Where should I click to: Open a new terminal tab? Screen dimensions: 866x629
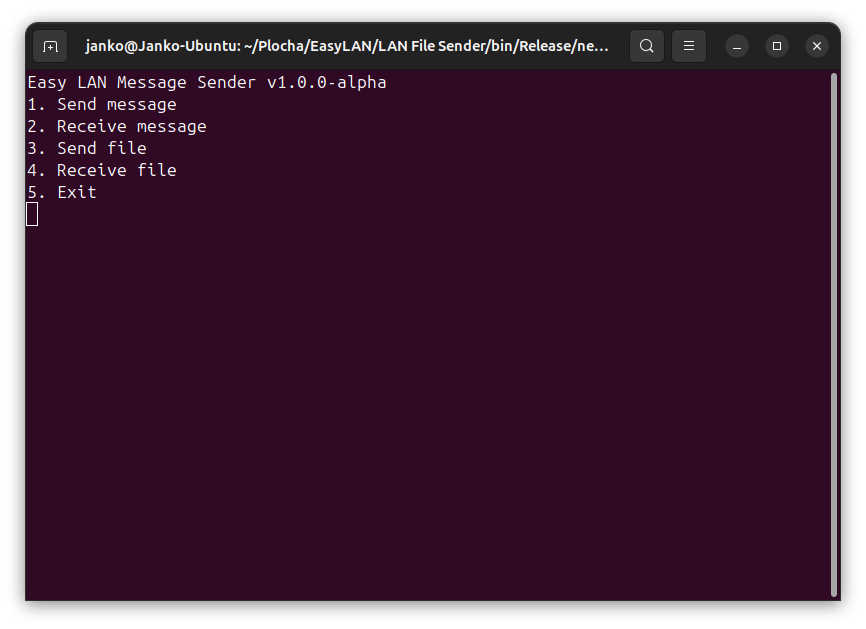[x=50, y=46]
